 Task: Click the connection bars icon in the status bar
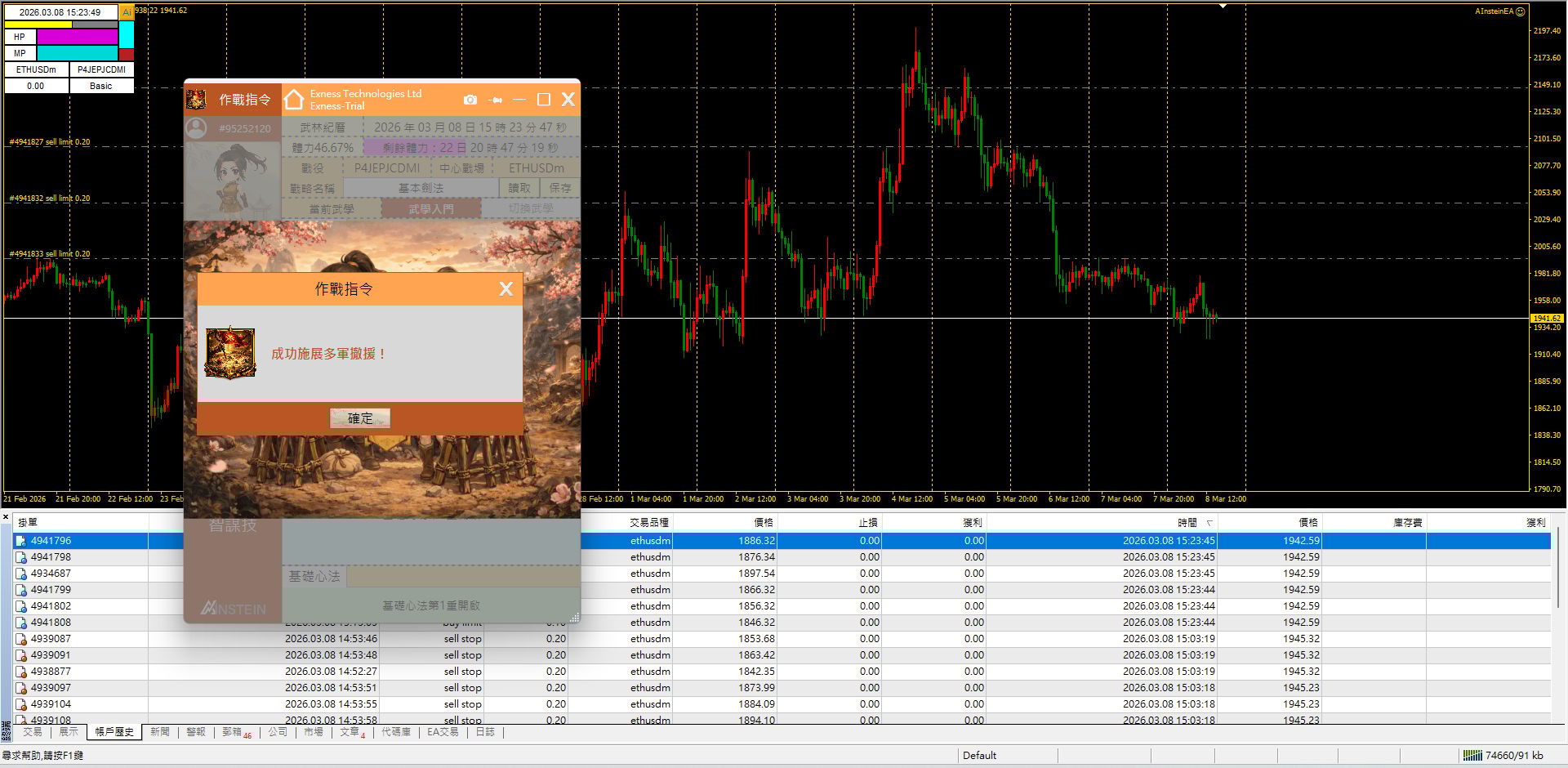pos(1472,756)
